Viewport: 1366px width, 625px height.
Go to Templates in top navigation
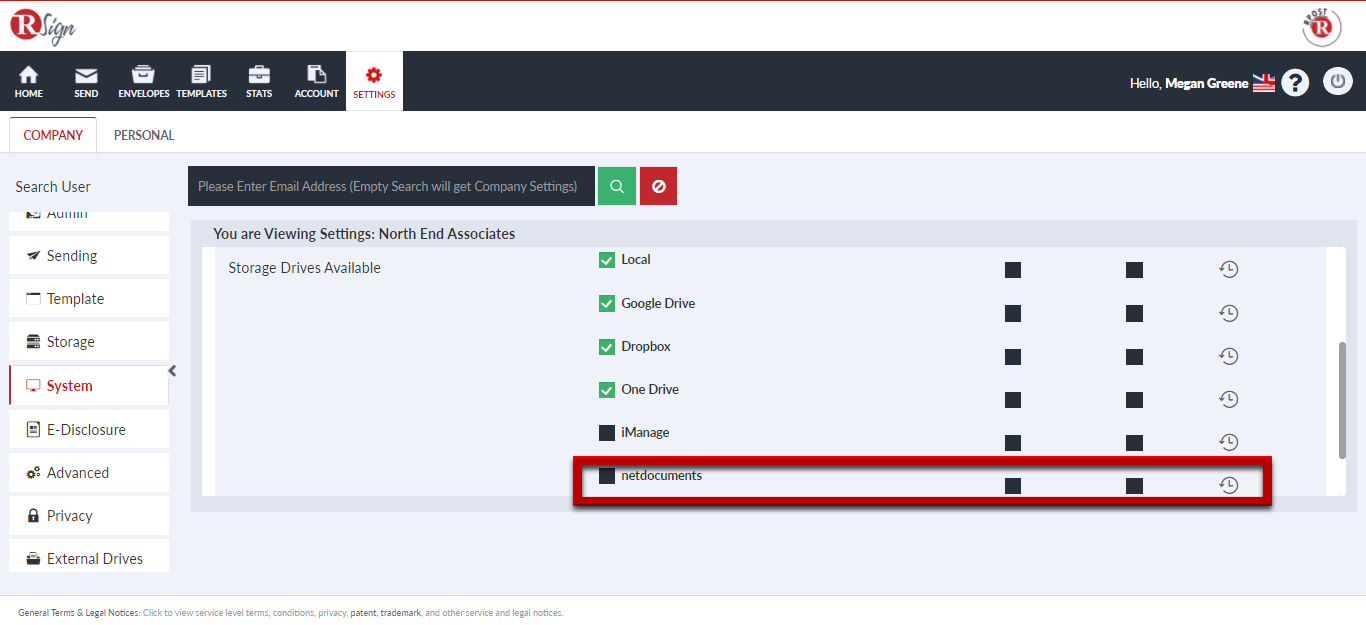[x=201, y=81]
